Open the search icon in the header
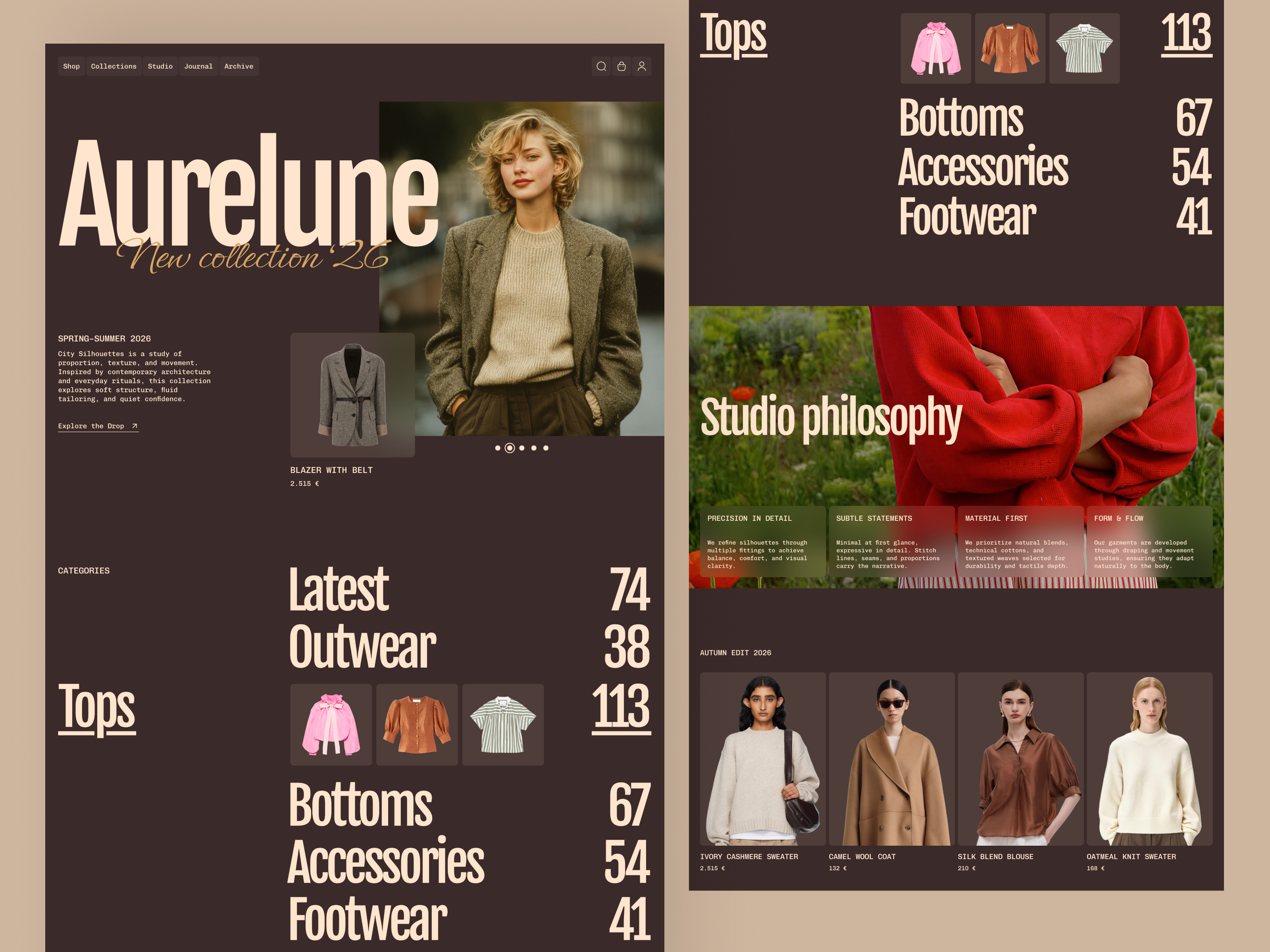Image resolution: width=1270 pixels, height=952 pixels. point(602,66)
